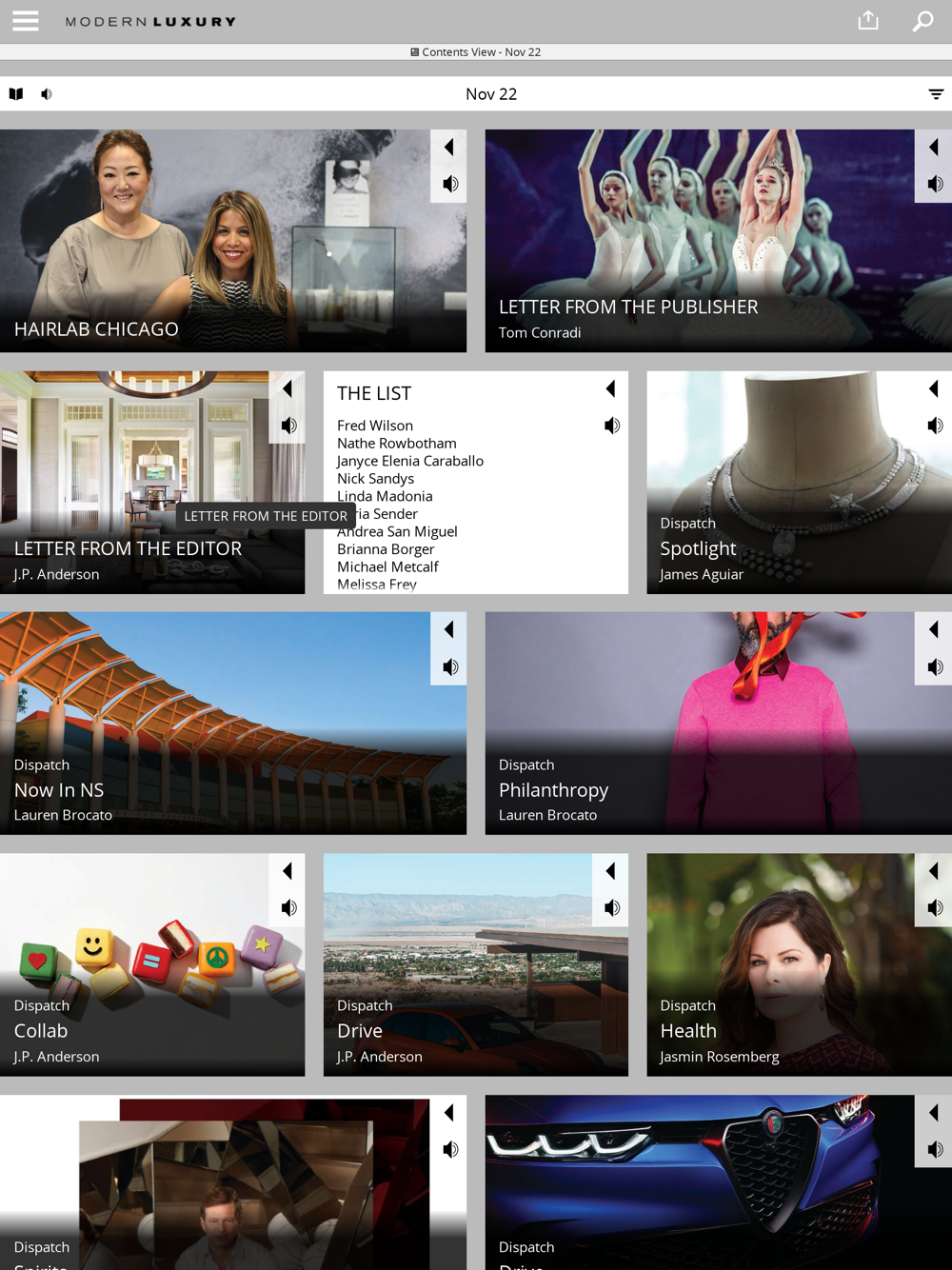This screenshot has width=952, height=1270.
Task: Select Brianna Borger in The List
Action: [x=386, y=549]
